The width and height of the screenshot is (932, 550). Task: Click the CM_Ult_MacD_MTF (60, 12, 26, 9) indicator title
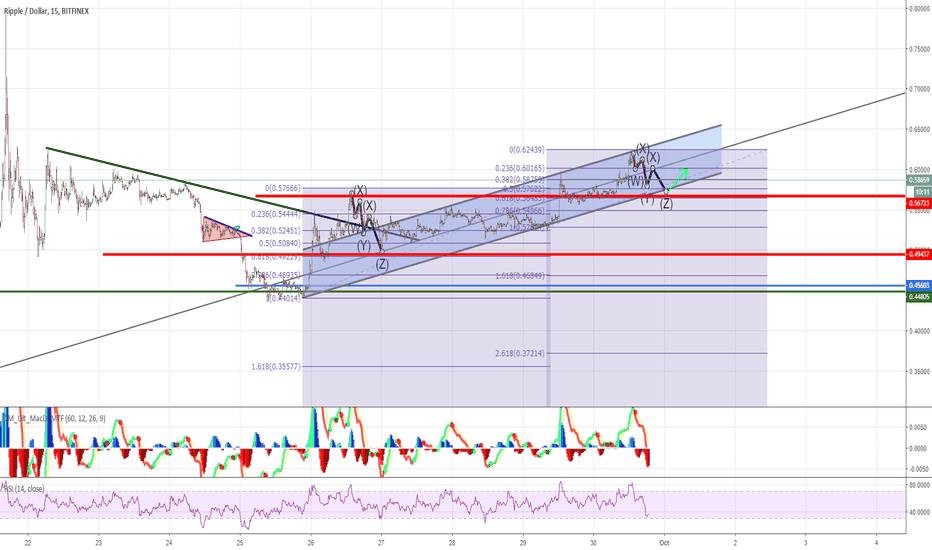[x=55, y=419]
